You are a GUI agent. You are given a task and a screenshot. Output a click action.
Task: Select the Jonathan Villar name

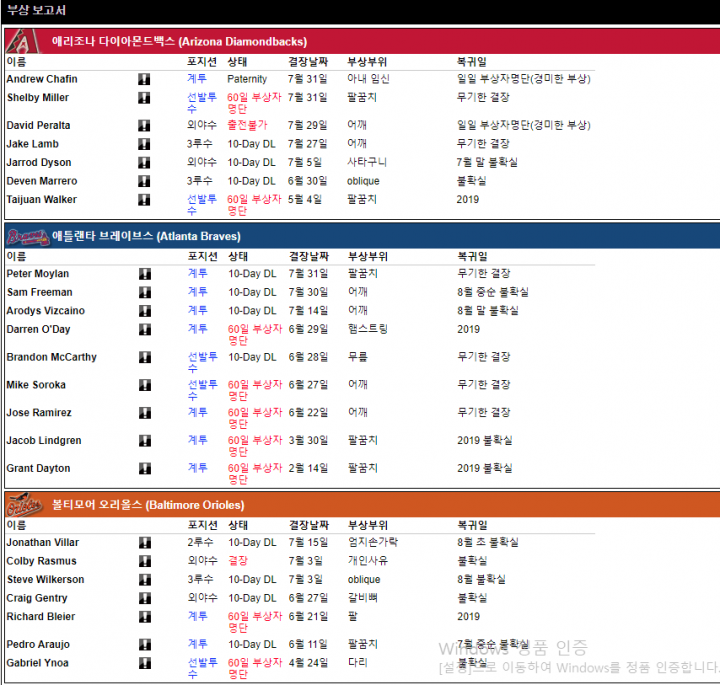tap(43, 542)
